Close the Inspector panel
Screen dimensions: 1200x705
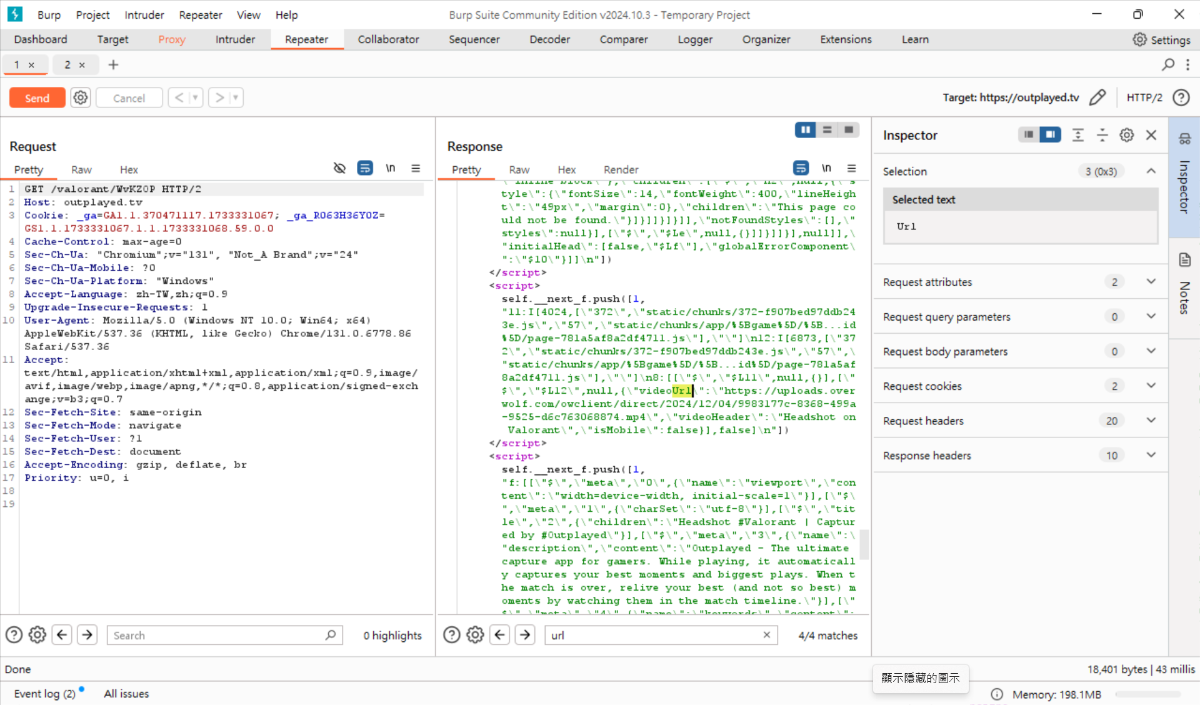1151,135
